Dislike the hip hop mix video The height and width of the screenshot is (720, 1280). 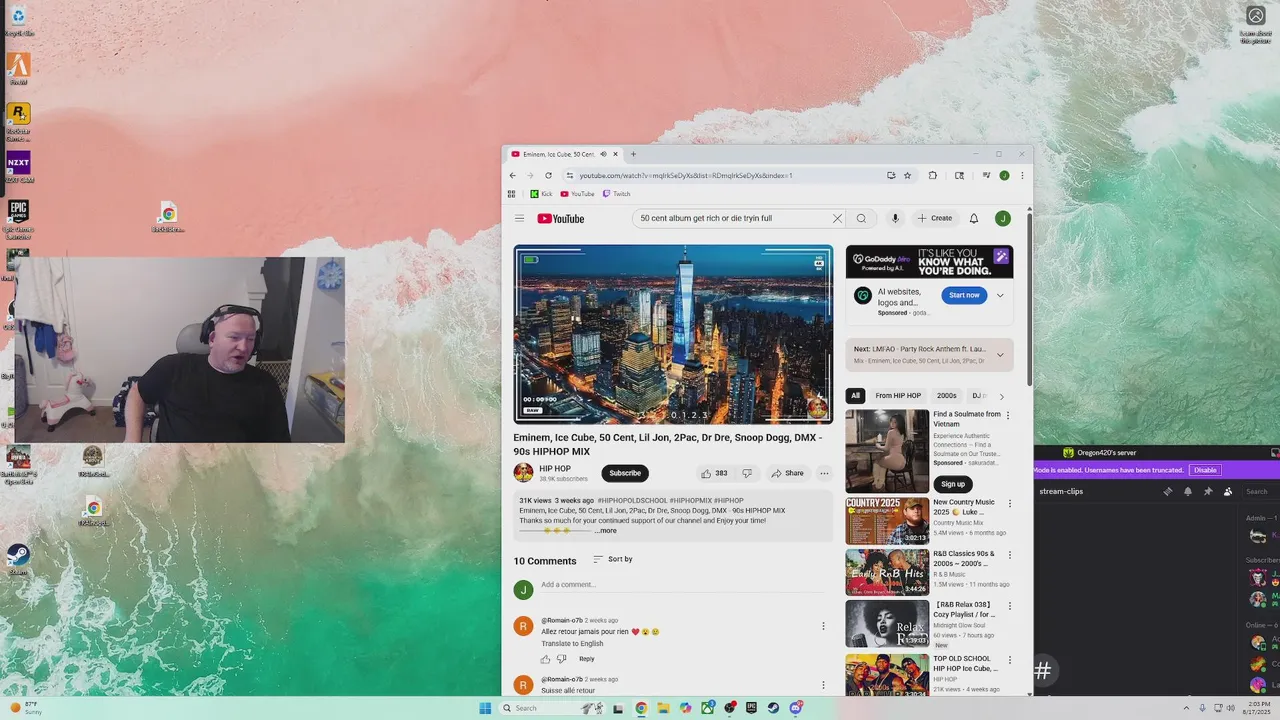[746, 473]
